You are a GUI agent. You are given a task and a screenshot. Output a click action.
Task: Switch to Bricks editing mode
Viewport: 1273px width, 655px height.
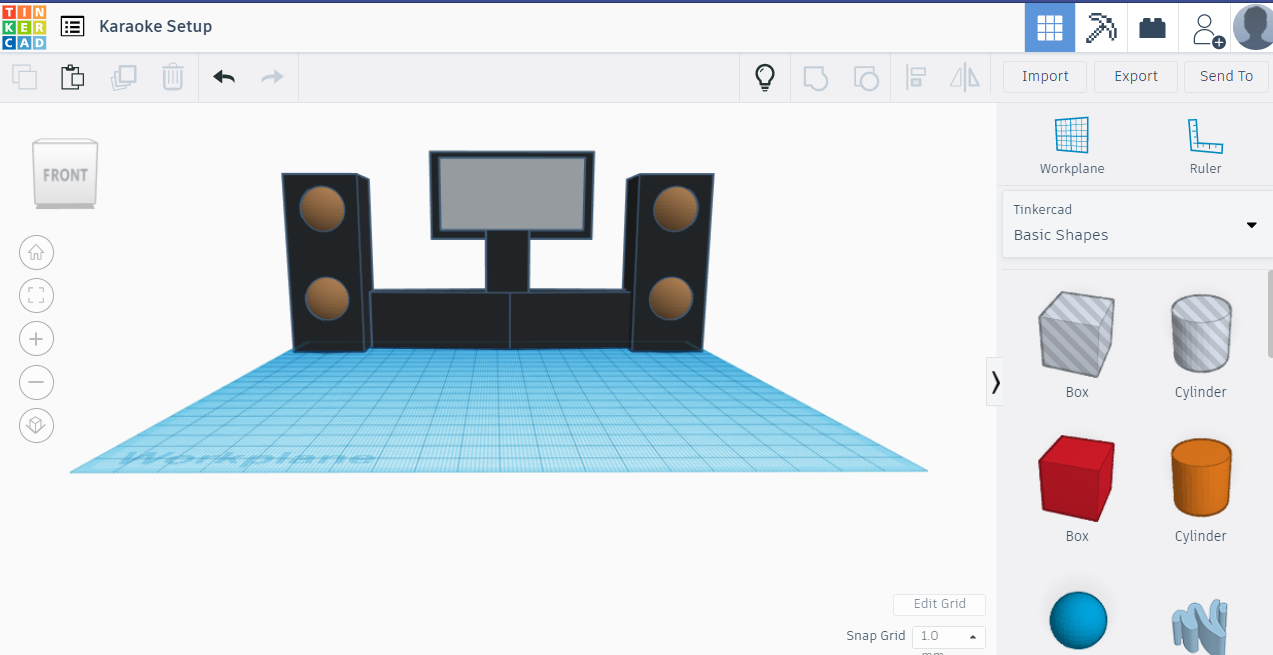pyautogui.click(x=1152, y=27)
